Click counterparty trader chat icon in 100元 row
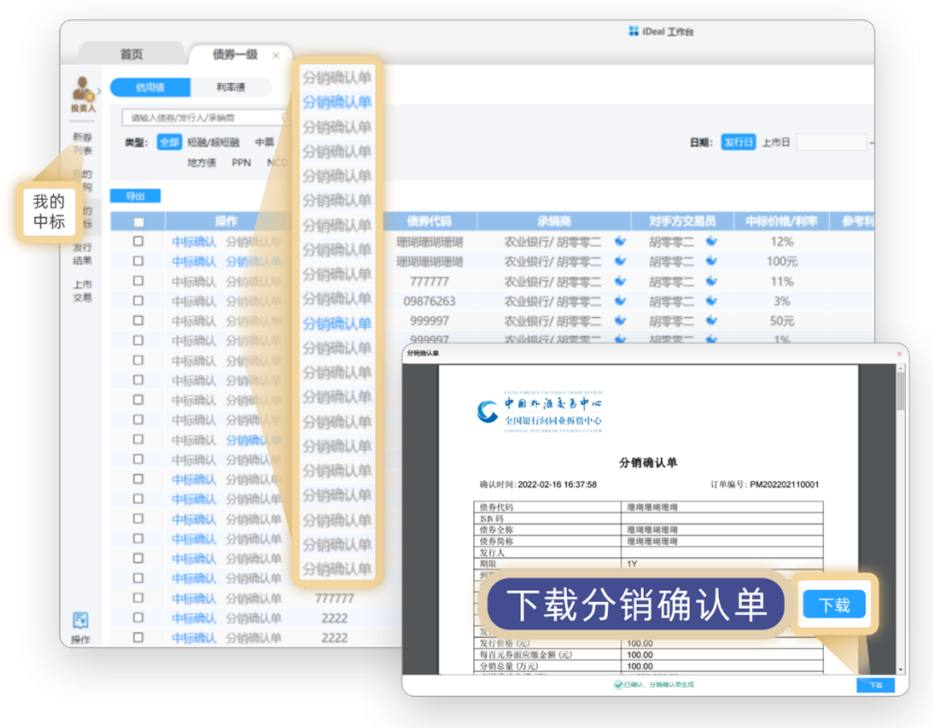 [x=712, y=261]
